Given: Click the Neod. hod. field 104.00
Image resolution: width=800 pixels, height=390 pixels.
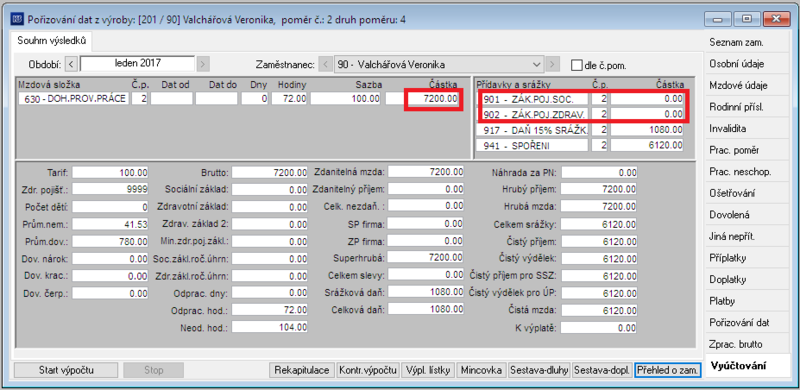Looking at the screenshot, I should (269, 327).
